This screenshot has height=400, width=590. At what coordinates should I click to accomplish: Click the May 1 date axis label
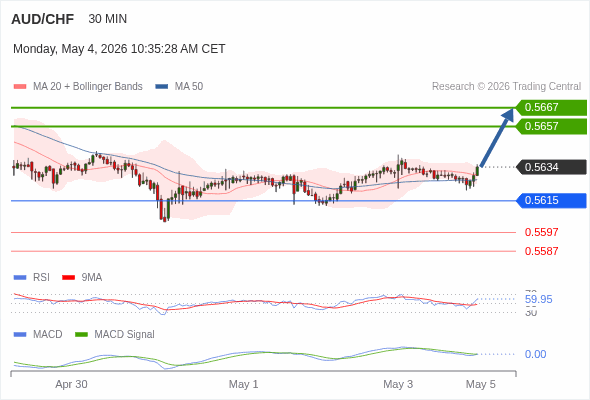pos(243,384)
